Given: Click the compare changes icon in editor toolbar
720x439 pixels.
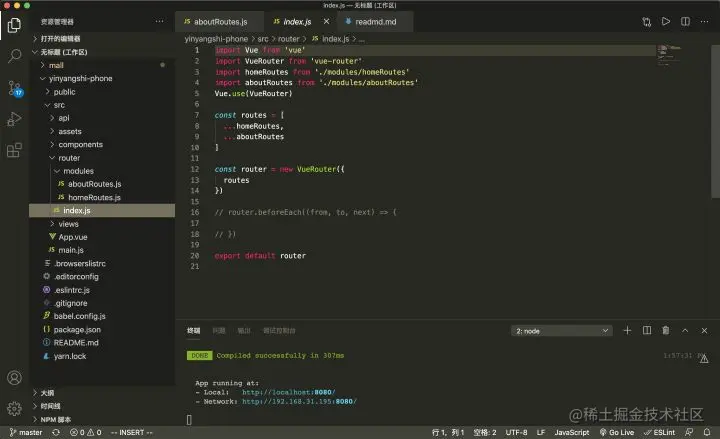Looking at the screenshot, I should point(647,22).
